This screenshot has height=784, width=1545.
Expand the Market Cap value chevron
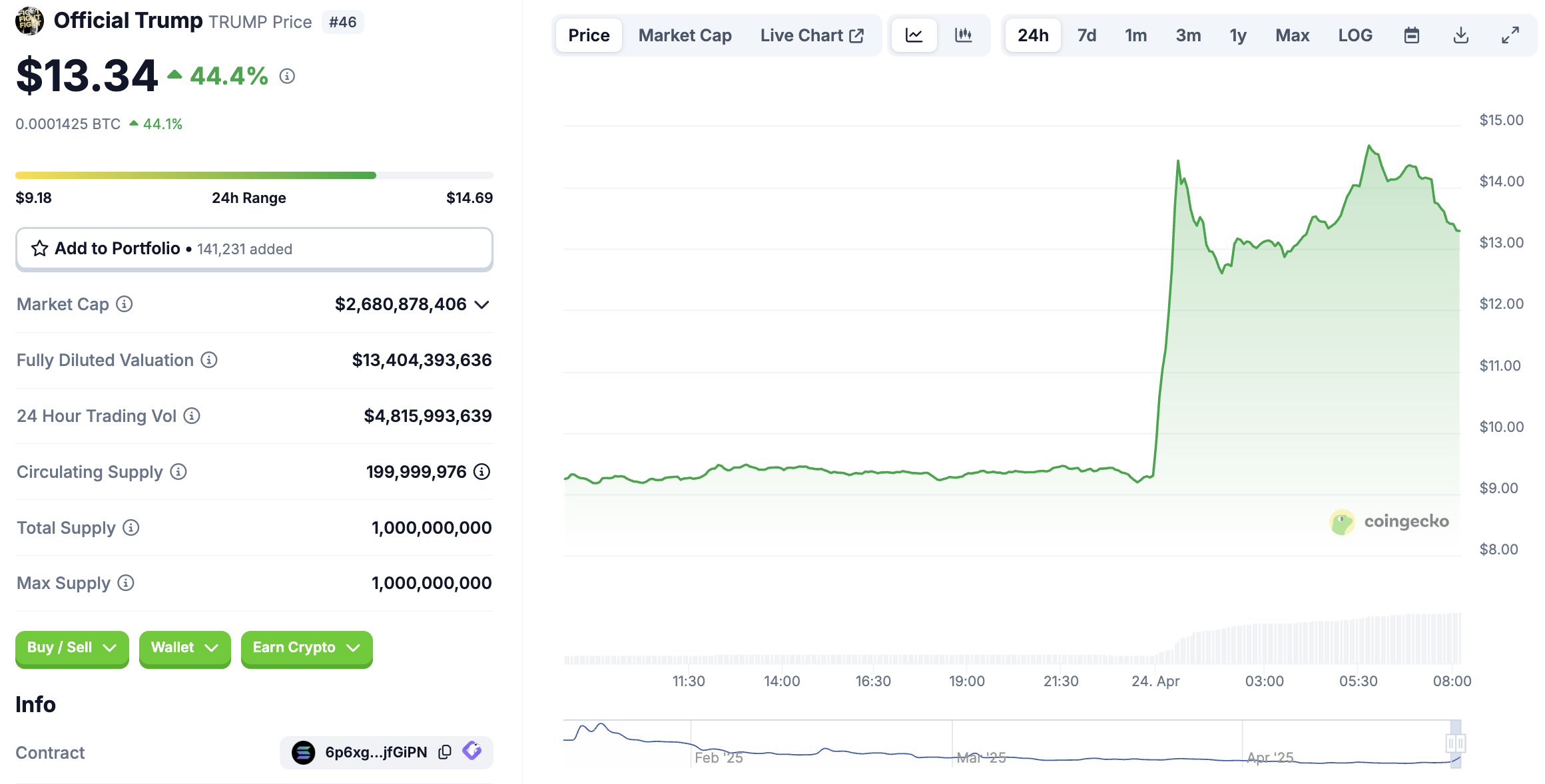coord(481,305)
